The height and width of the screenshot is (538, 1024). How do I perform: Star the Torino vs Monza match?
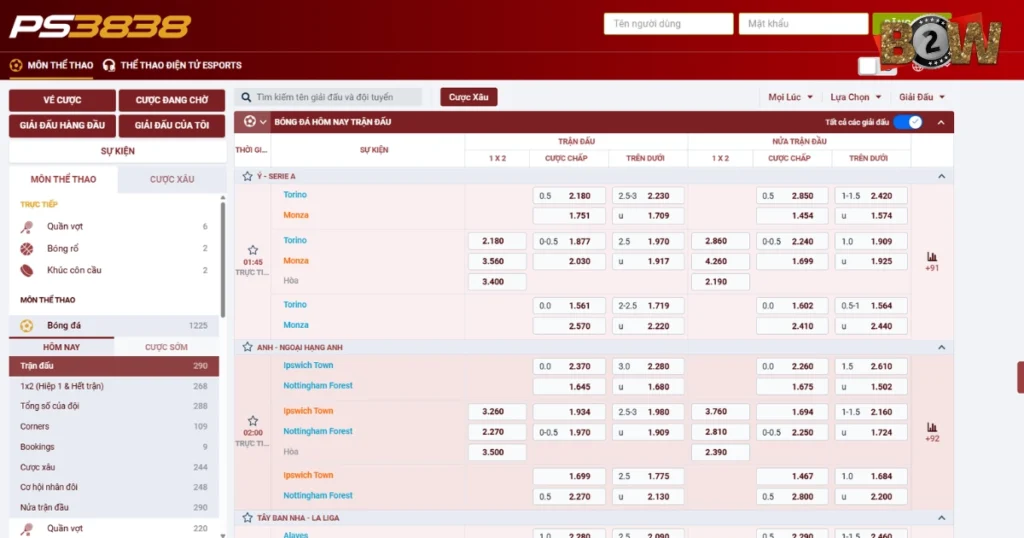click(x=253, y=250)
